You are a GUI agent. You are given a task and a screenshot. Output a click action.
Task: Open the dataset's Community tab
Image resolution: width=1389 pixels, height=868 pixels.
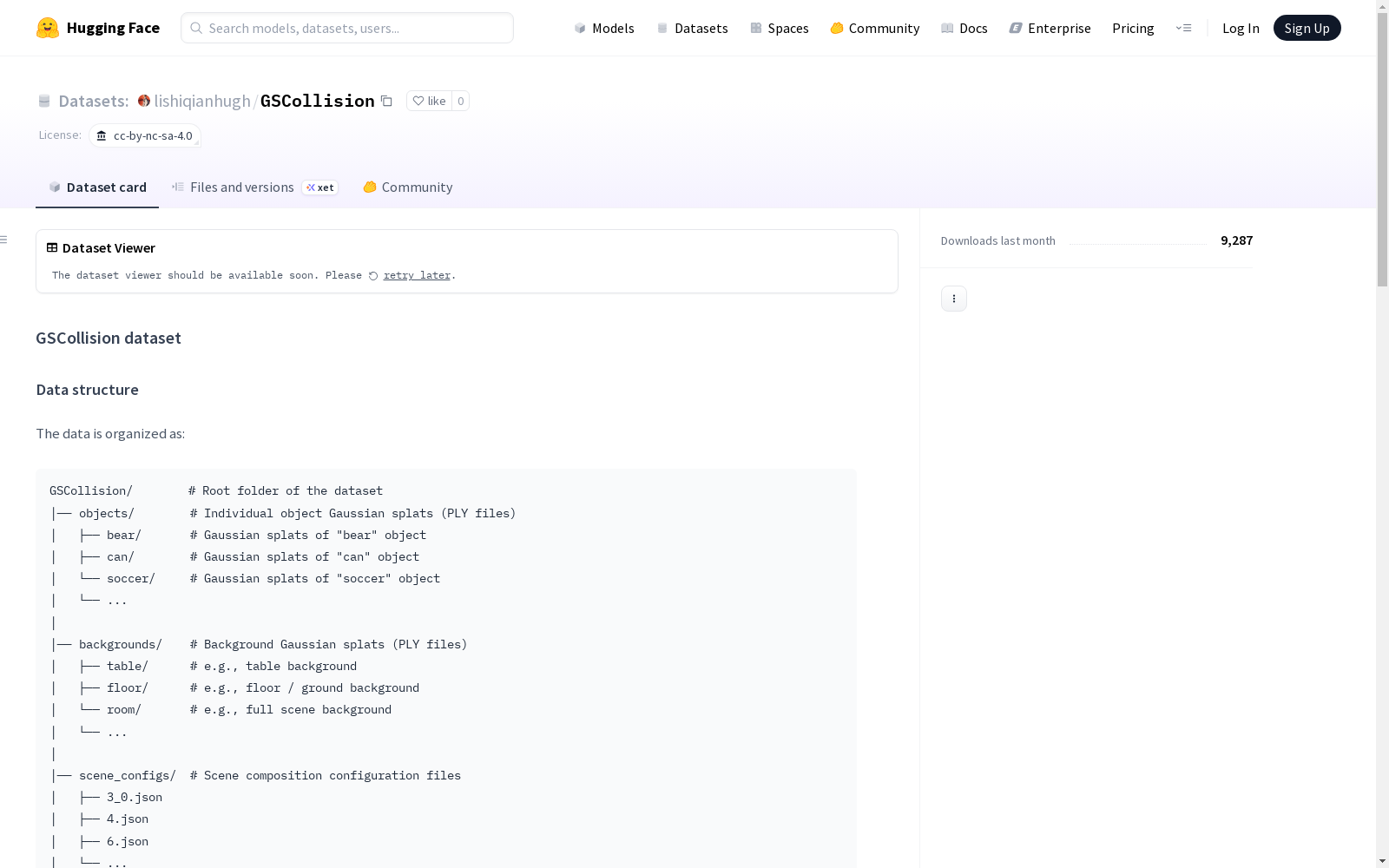coord(408,187)
